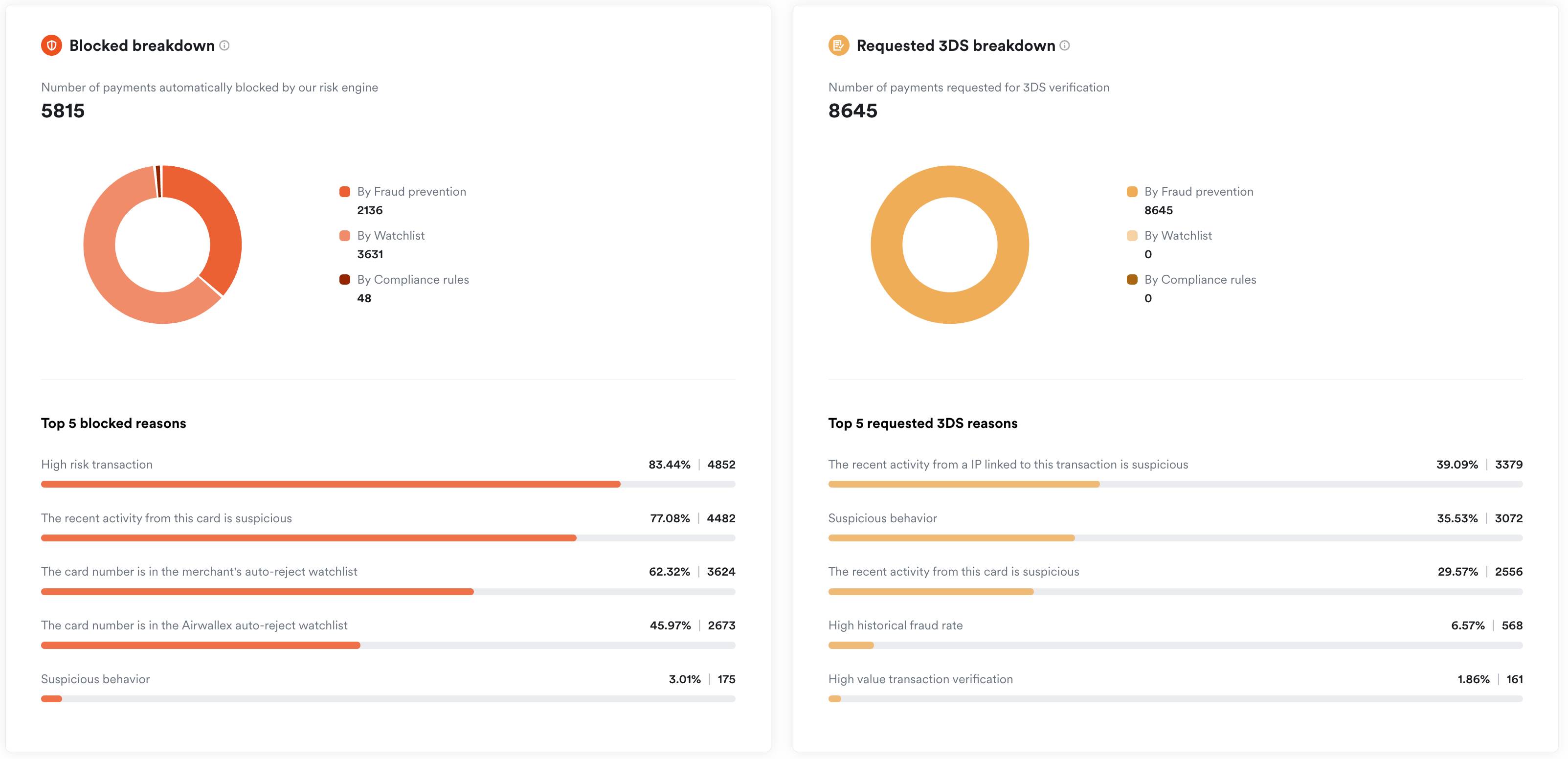Screen dimensions: 1568x759
Task: Click High value transaction verification label
Action: point(920,679)
